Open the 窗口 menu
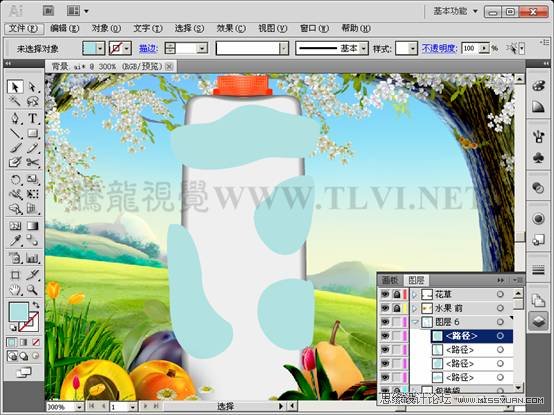 314,28
